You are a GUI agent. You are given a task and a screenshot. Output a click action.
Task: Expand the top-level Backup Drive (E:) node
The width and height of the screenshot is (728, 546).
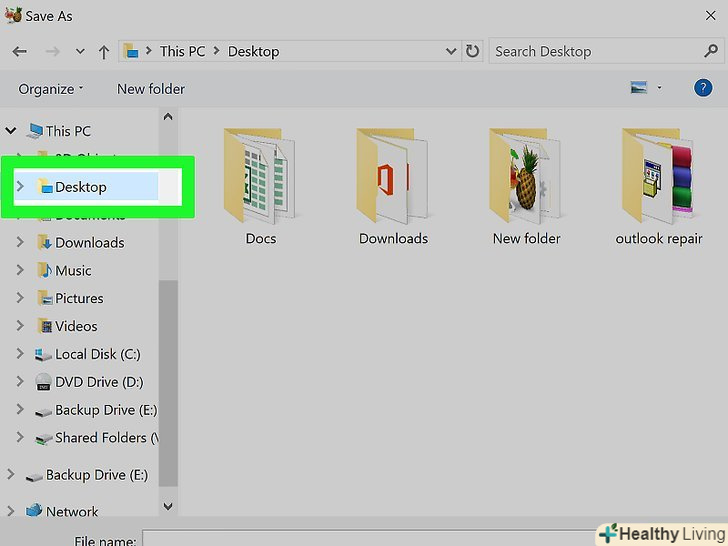11,474
